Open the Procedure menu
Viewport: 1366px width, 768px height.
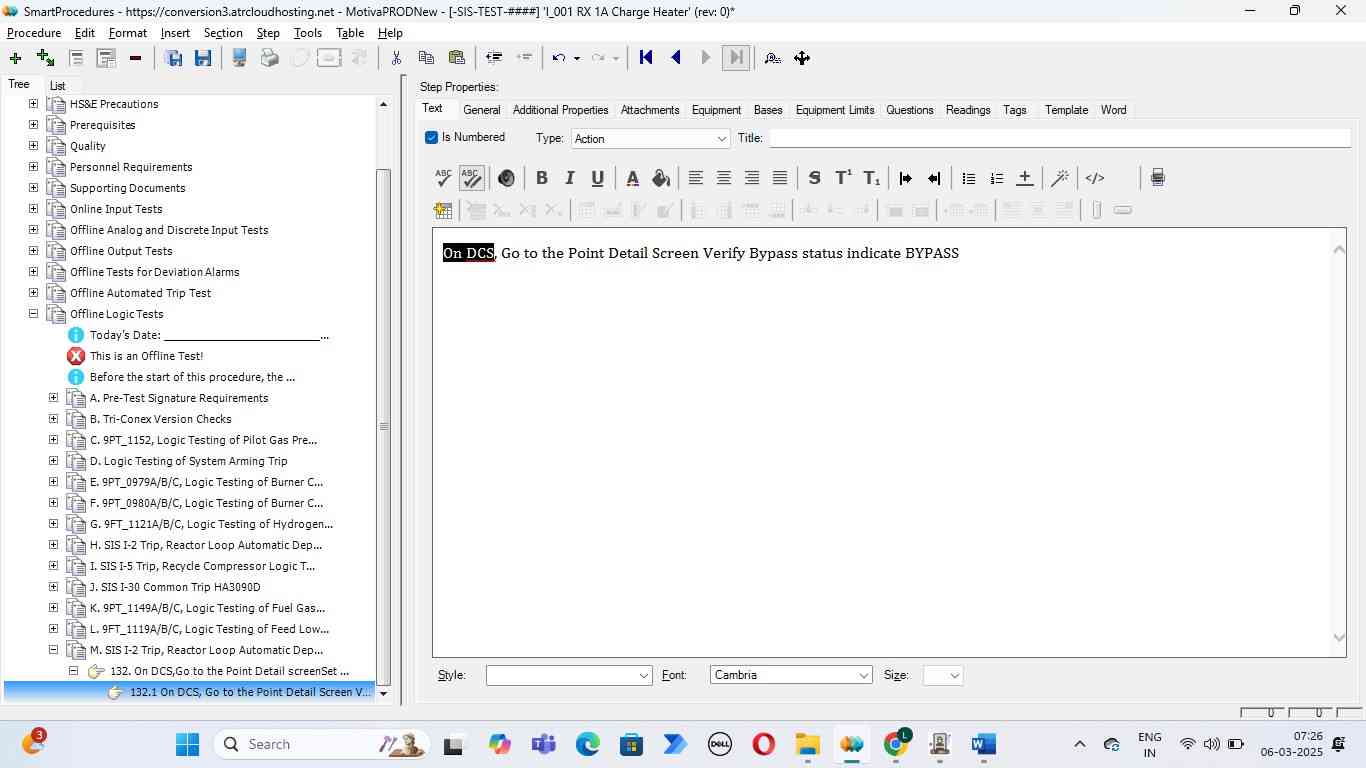point(34,33)
